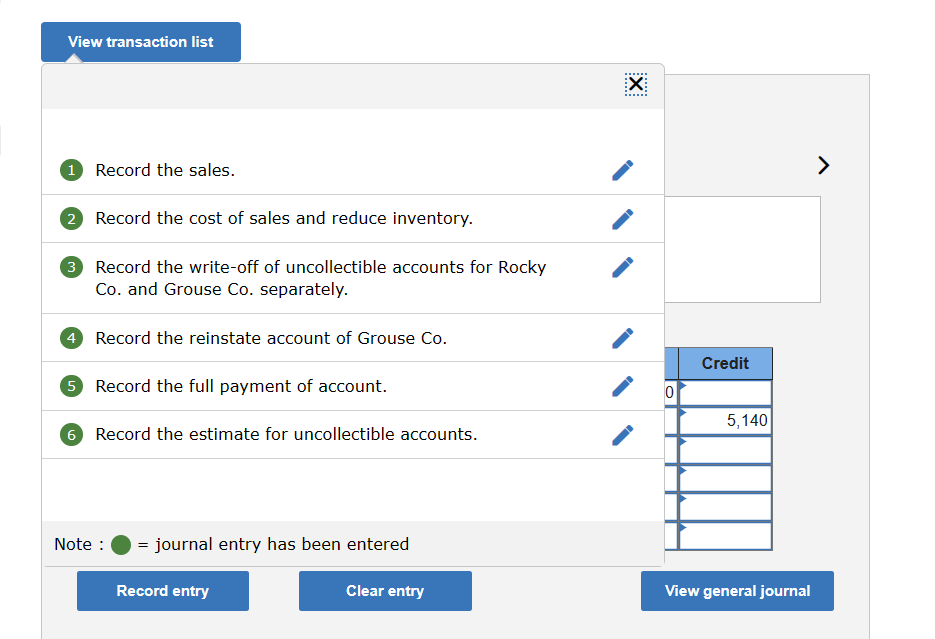
Task: Click the credit cell containing 5,140
Action: (725, 421)
